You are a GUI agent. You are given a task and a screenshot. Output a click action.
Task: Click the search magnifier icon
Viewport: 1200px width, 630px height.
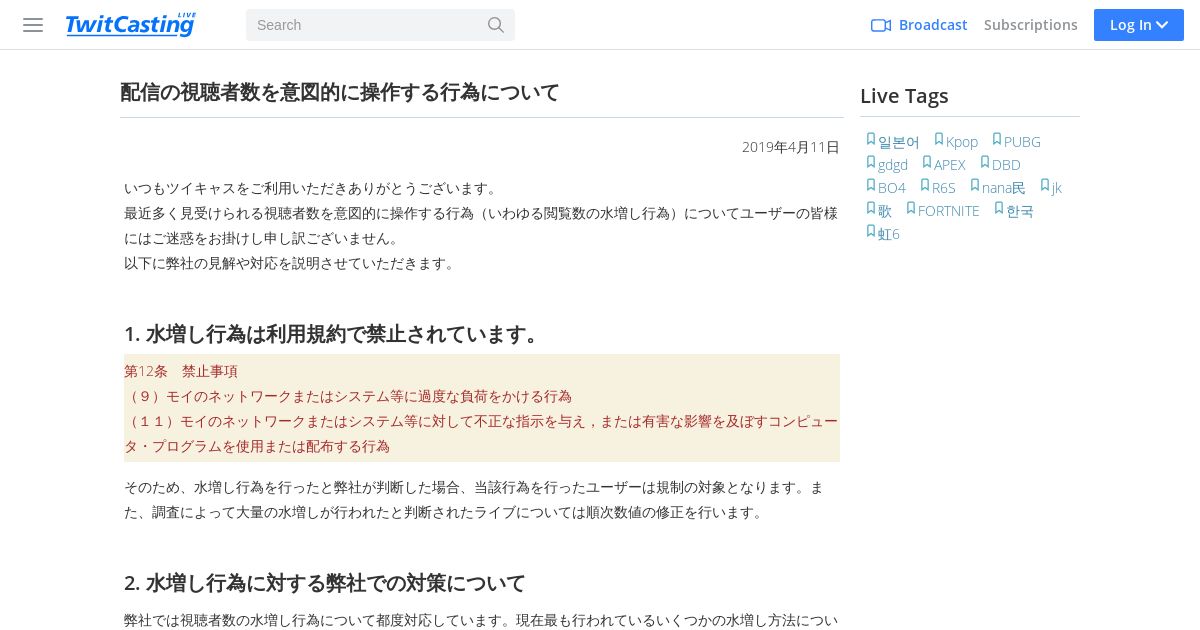(x=496, y=25)
